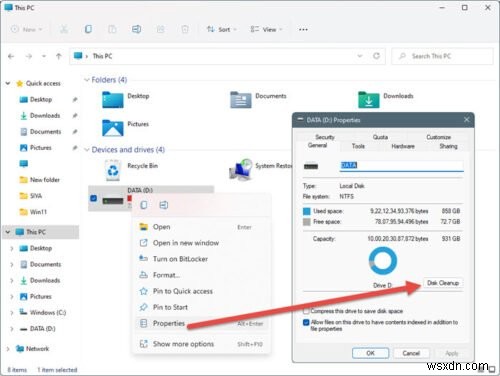Open the recent locations dropdown arrow

pyautogui.click(x=44, y=56)
